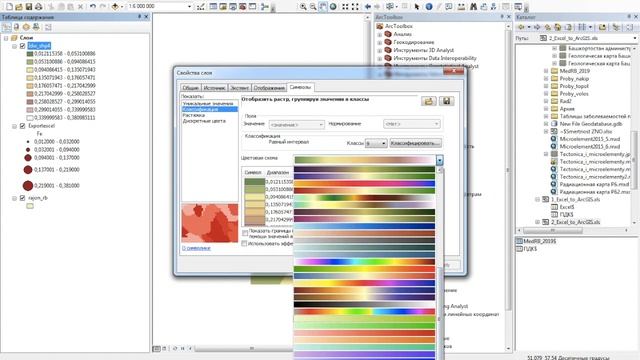Toggle visibility of the idw_shp4 layer
This screenshot has width=640, height=360.
tap(22, 46)
